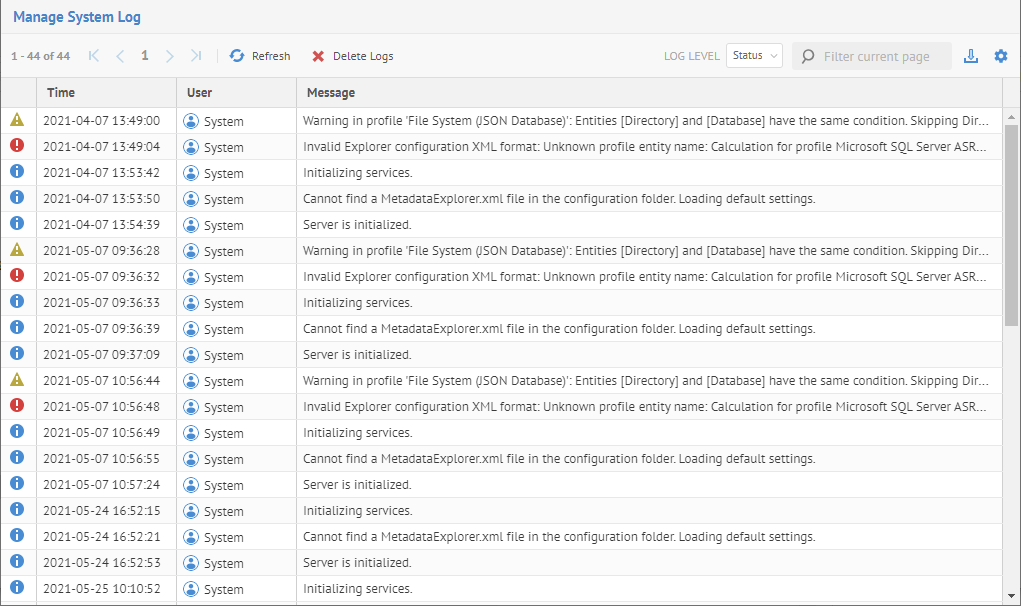This screenshot has height=606, width=1021.
Task: Click info icon on 13:53:42 row
Action: click(17, 172)
